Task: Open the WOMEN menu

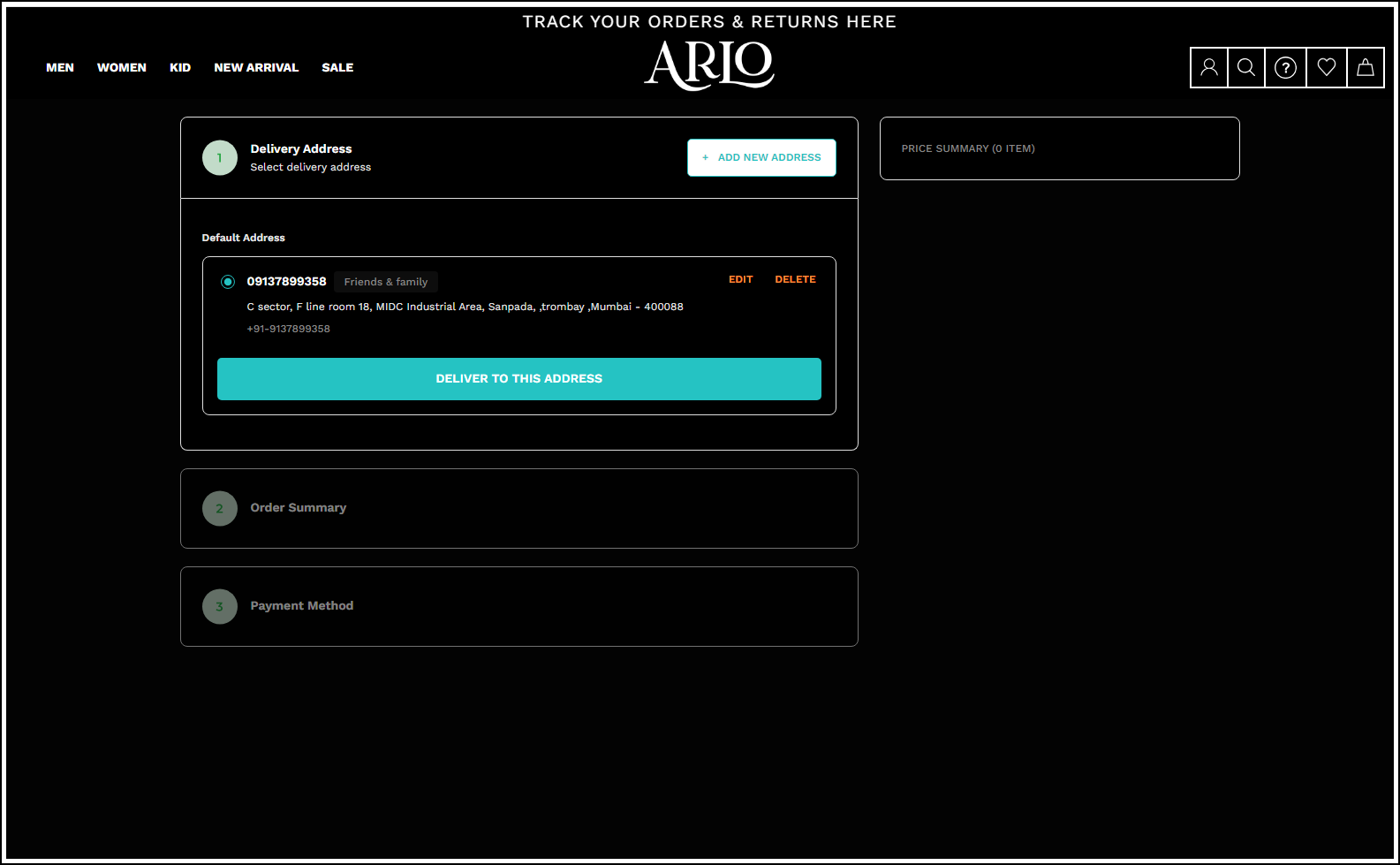Action: pos(122,68)
